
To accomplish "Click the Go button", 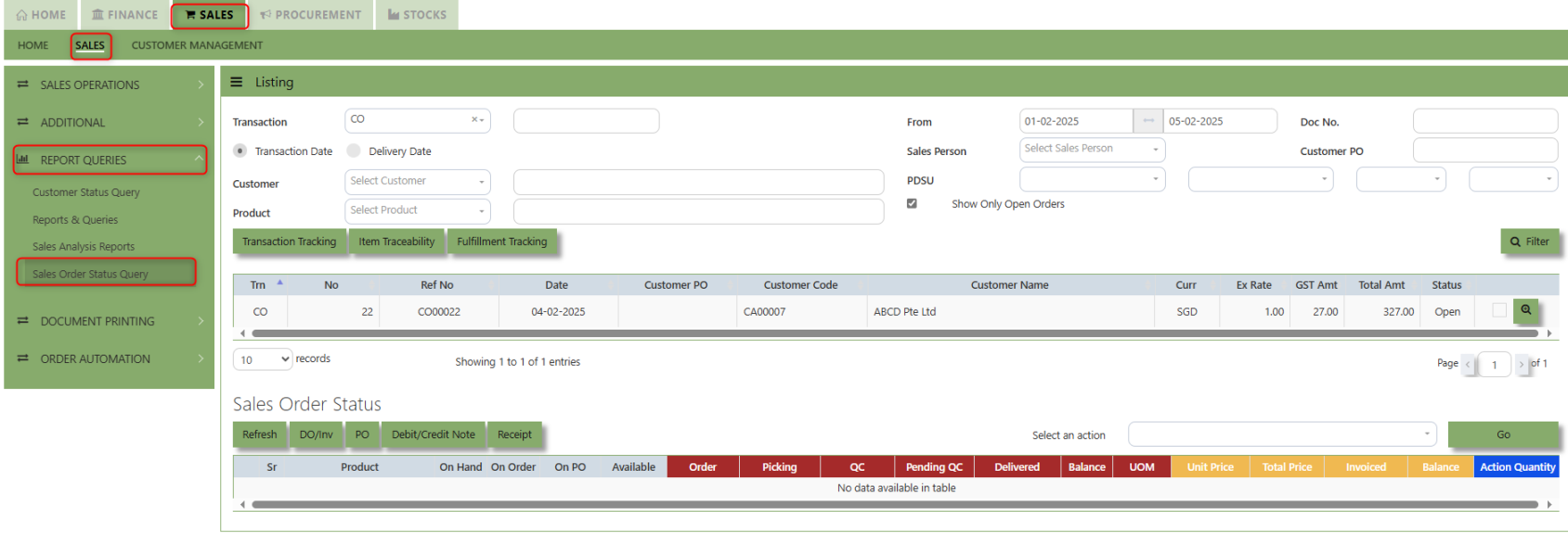I will (1503, 435).
